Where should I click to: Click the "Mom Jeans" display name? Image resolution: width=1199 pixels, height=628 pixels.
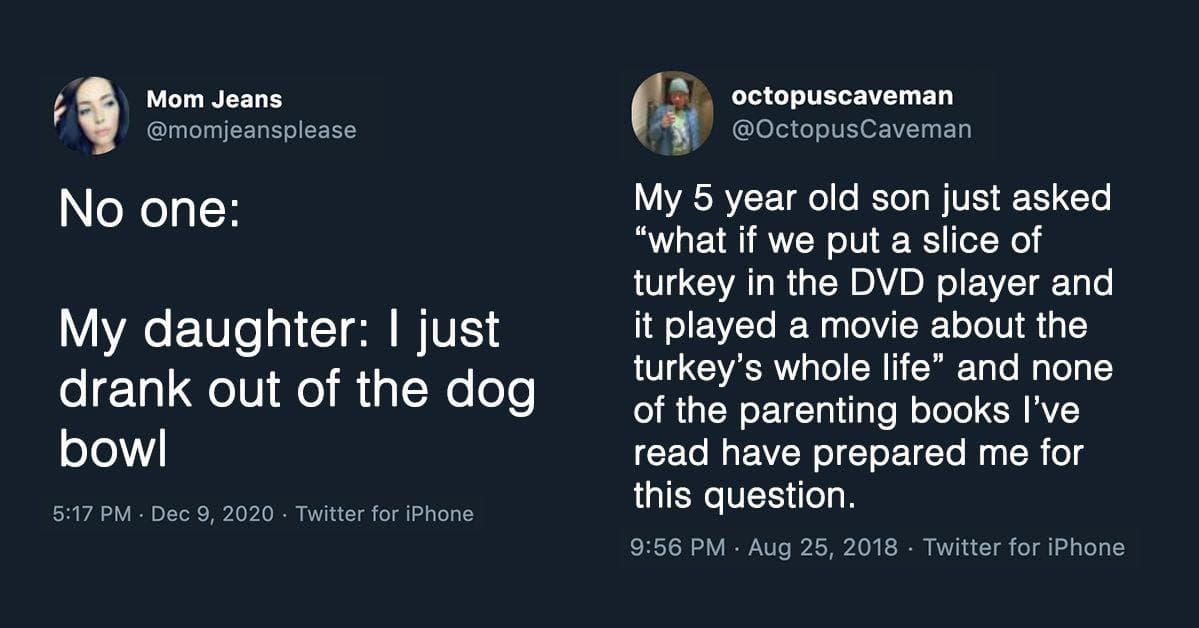tap(214, 99)
